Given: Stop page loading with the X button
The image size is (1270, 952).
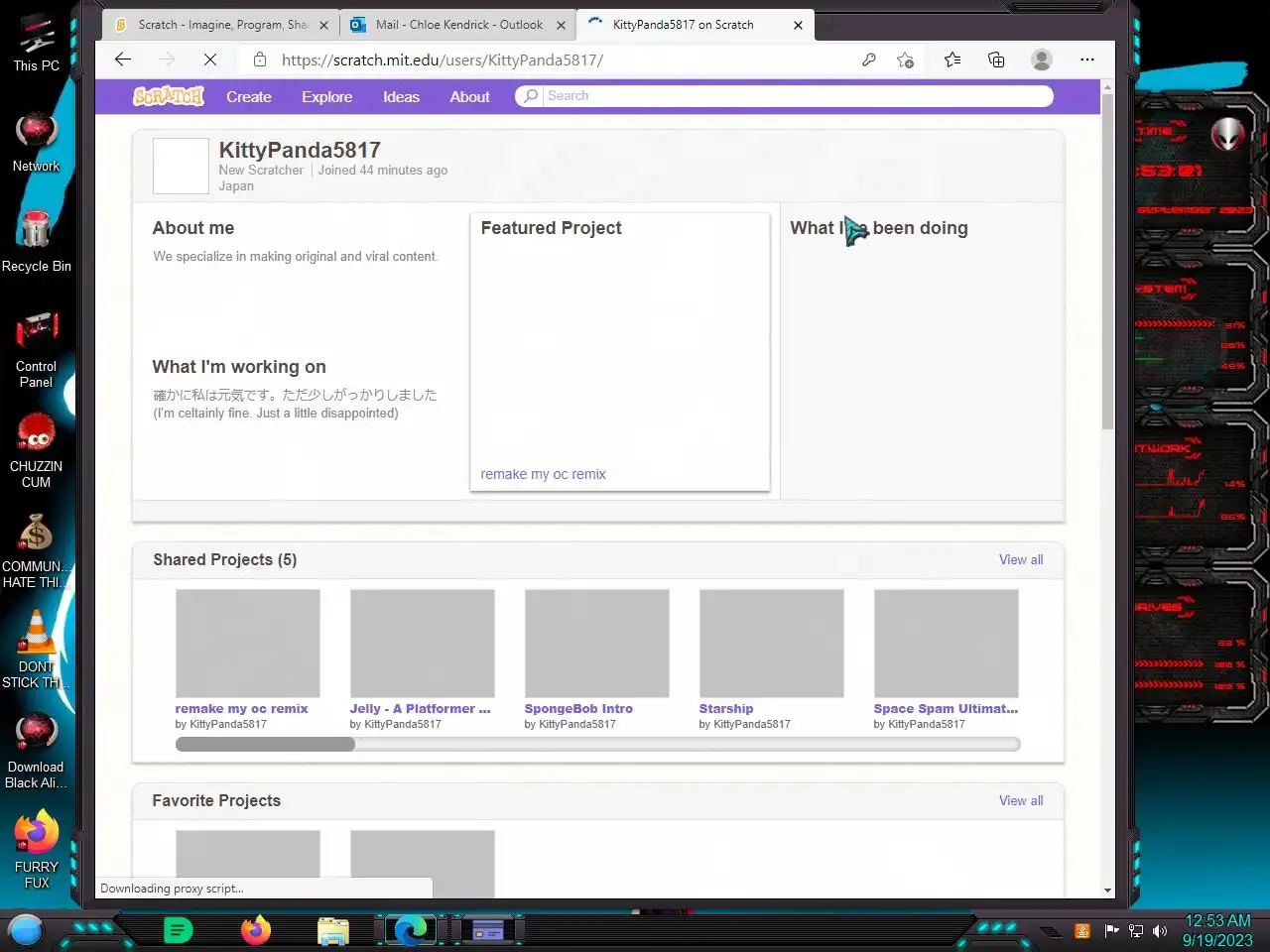Looking at the screenshot, I should point(210,59).
